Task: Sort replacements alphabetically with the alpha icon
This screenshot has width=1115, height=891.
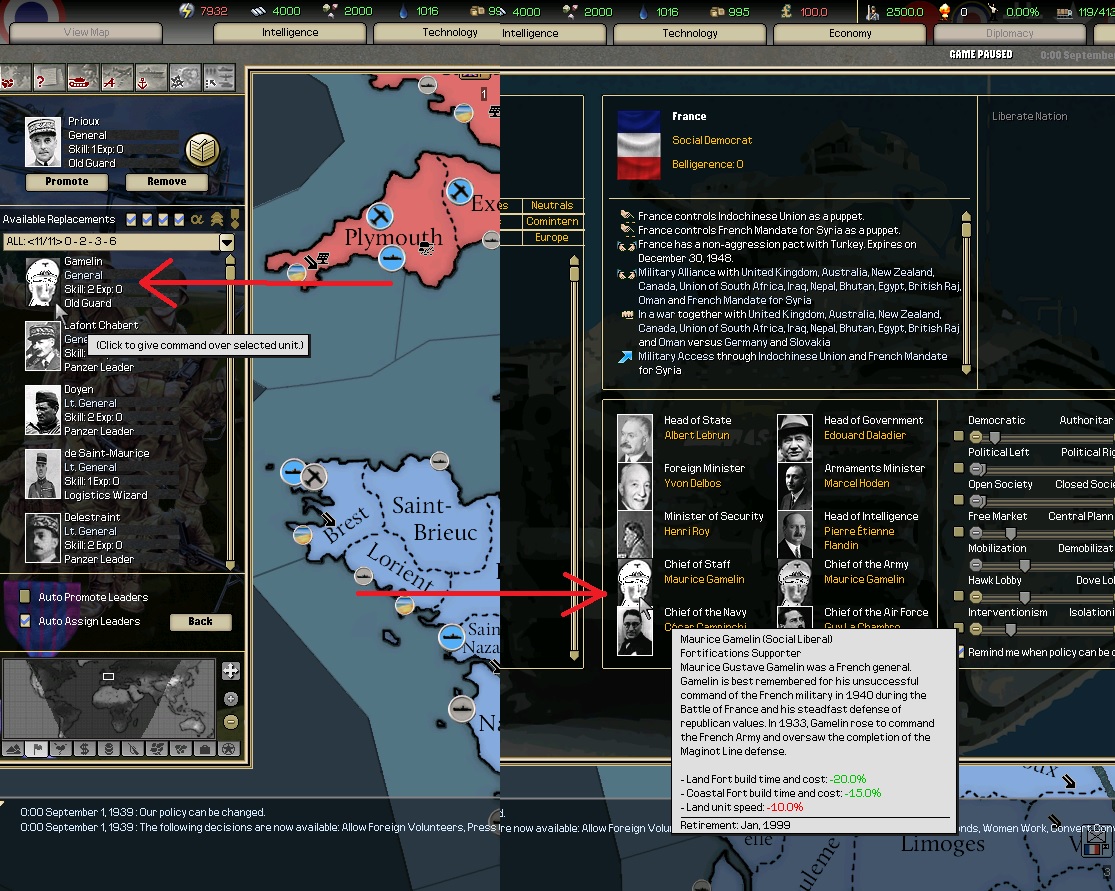Action: 198,220
